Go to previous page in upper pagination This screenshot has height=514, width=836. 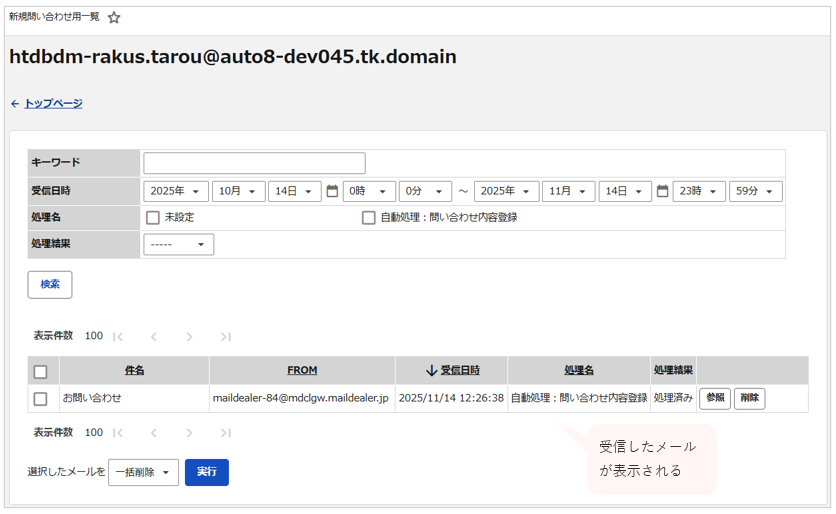pyautogui.click(x=154, y=336)
